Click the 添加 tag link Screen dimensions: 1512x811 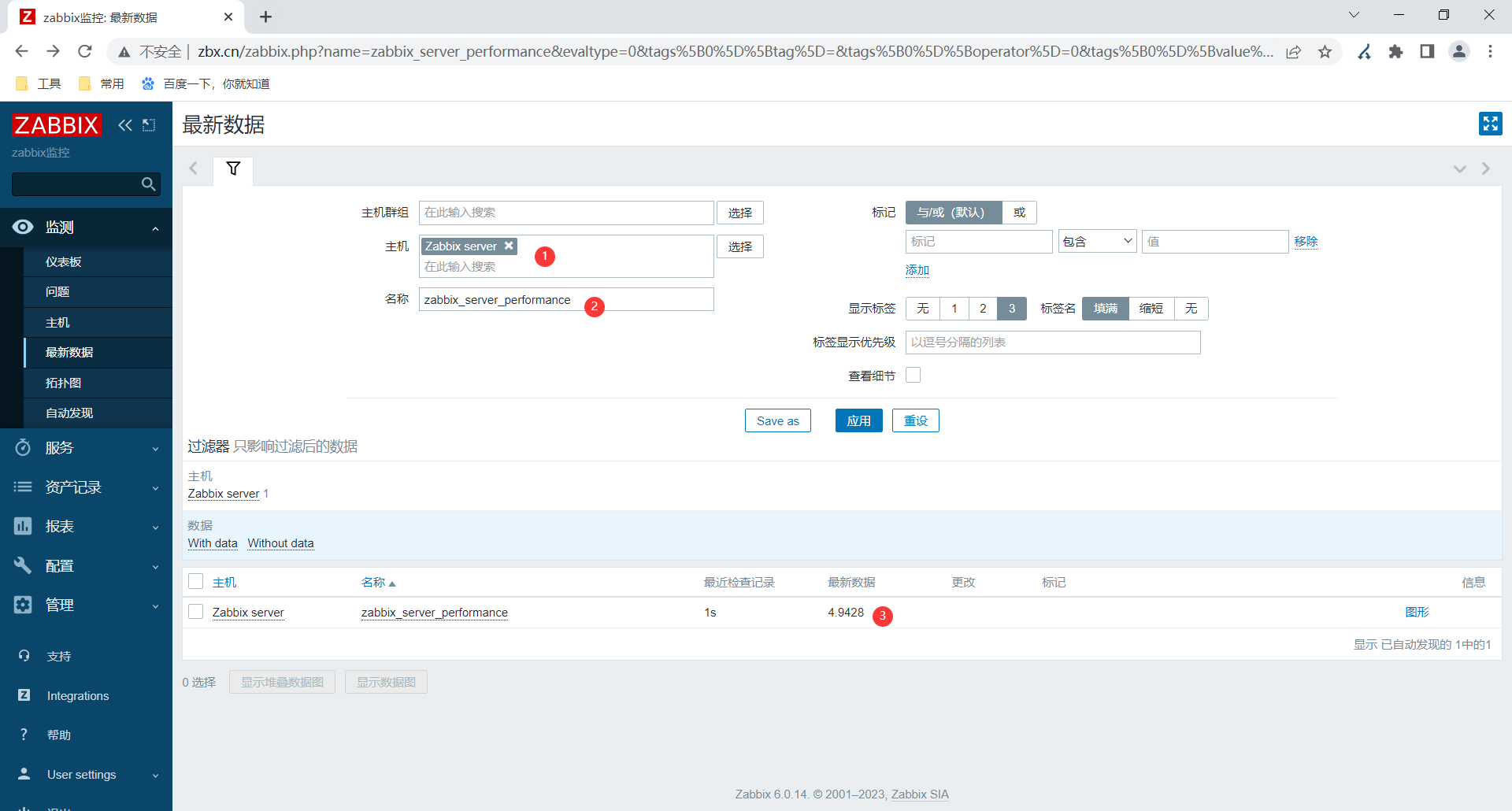point(917,270)
